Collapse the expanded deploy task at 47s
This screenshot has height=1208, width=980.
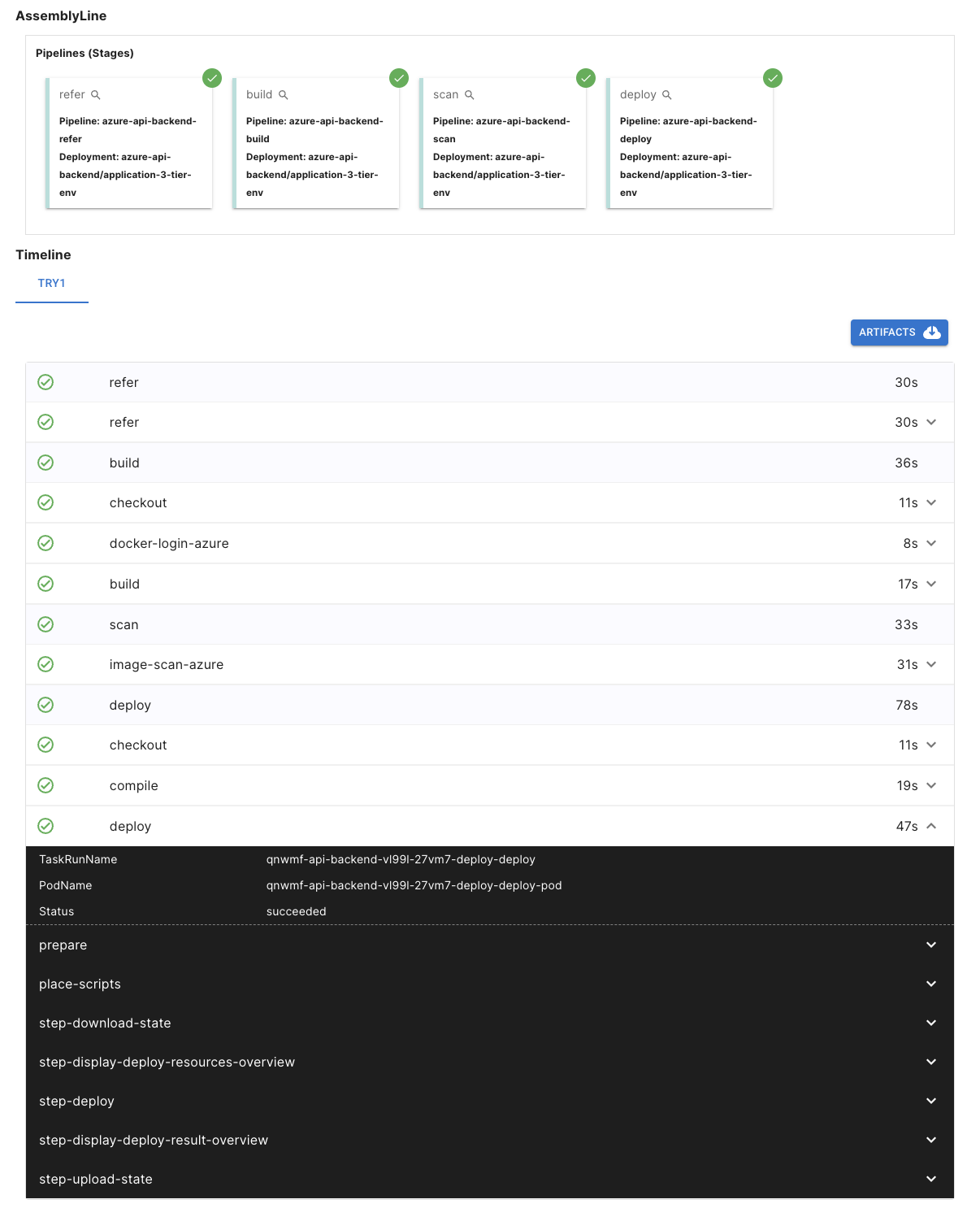[x=931, y=826]
